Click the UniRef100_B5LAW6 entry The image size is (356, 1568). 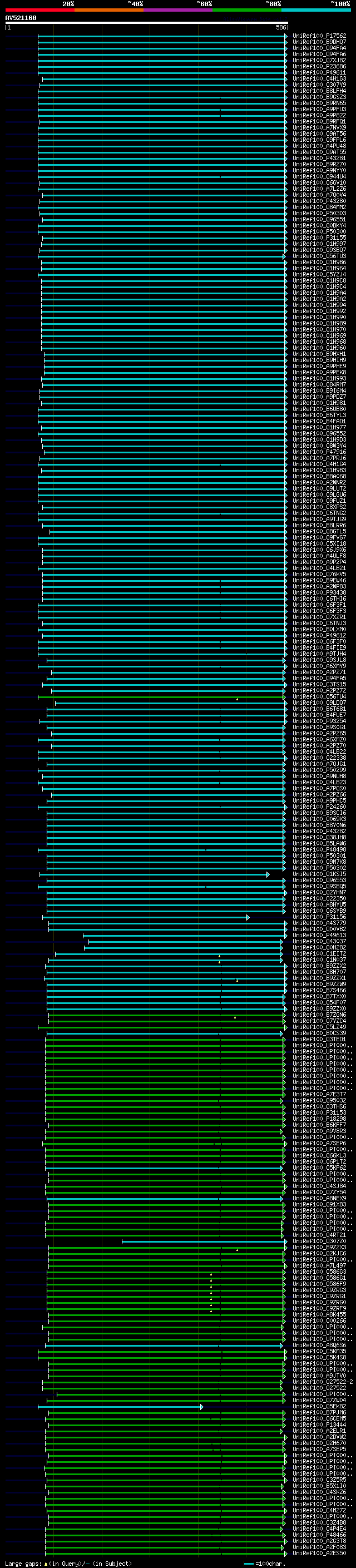[319, 843]
